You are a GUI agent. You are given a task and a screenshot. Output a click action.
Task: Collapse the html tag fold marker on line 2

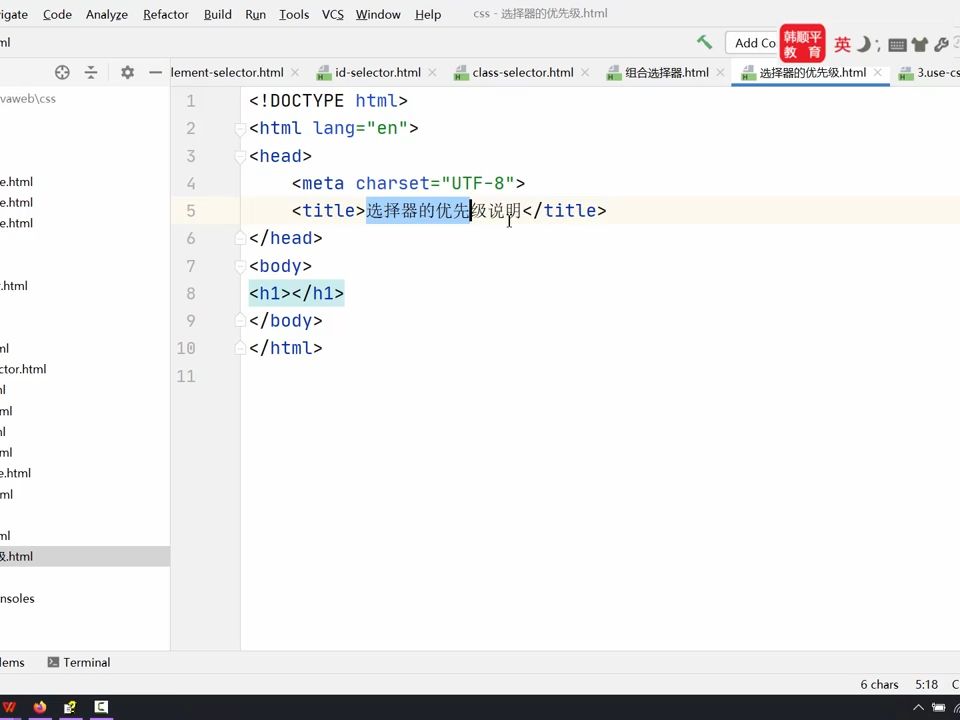click(x=240, y=129)
